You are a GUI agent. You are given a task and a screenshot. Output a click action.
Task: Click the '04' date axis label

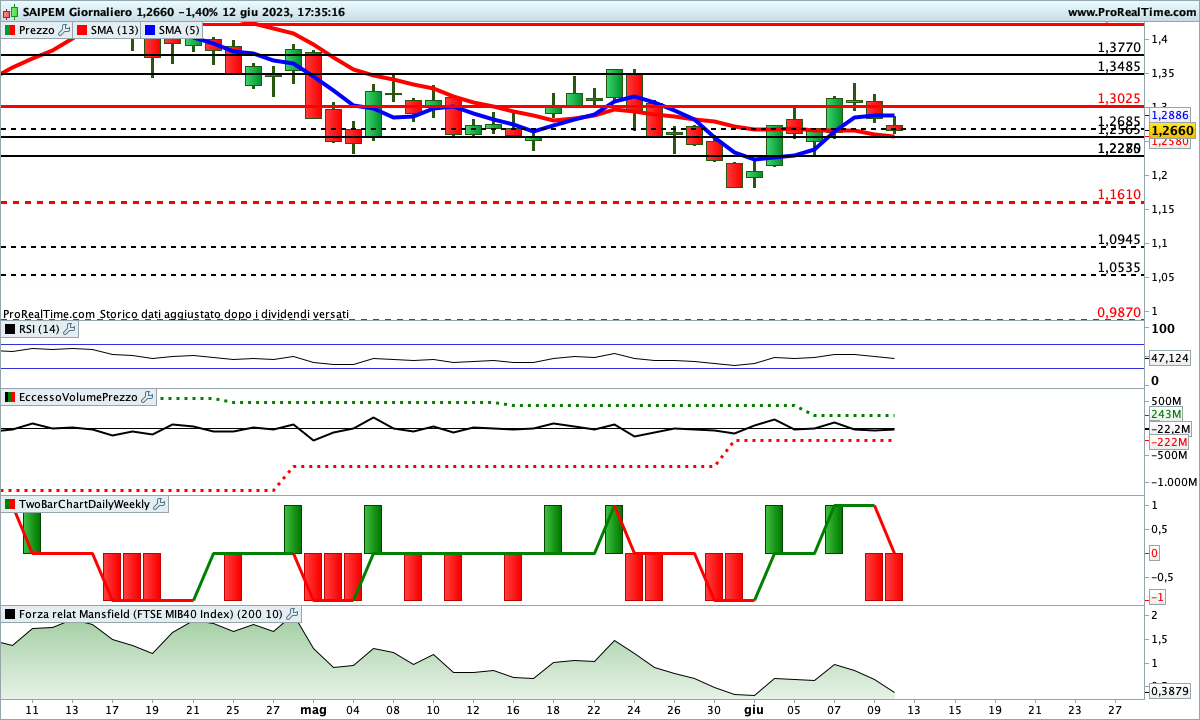[352, 709]
